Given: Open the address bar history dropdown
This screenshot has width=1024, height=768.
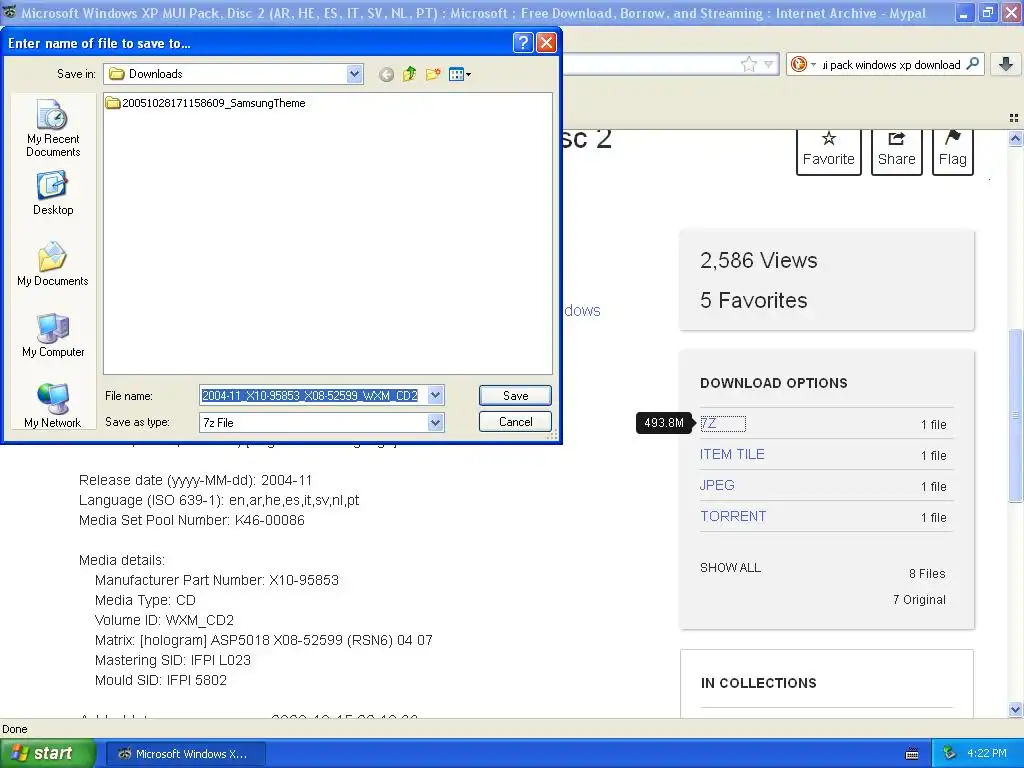Looking at the screenshot, I should coord(769,64).
